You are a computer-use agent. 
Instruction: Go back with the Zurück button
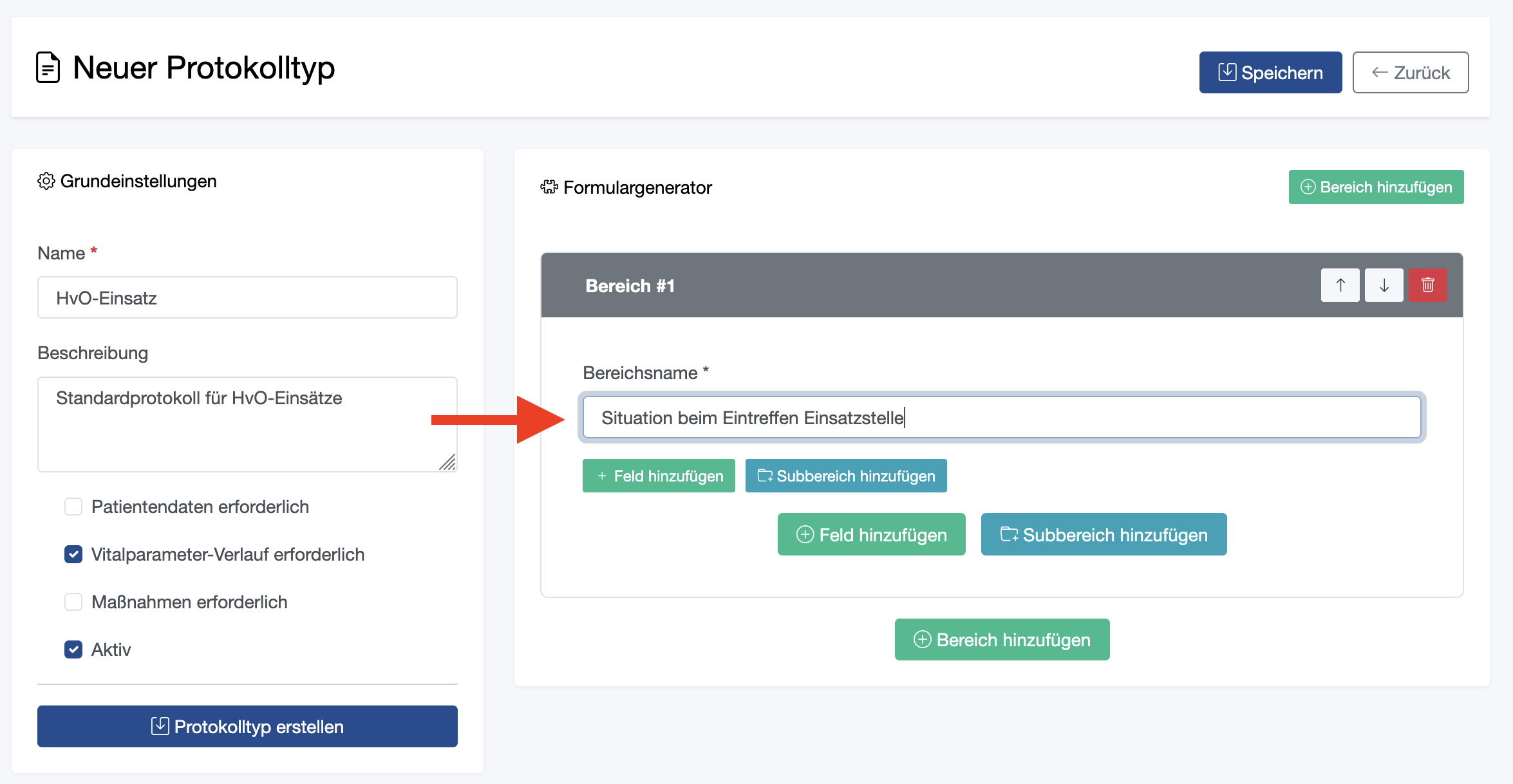(x=1410, y=73)
